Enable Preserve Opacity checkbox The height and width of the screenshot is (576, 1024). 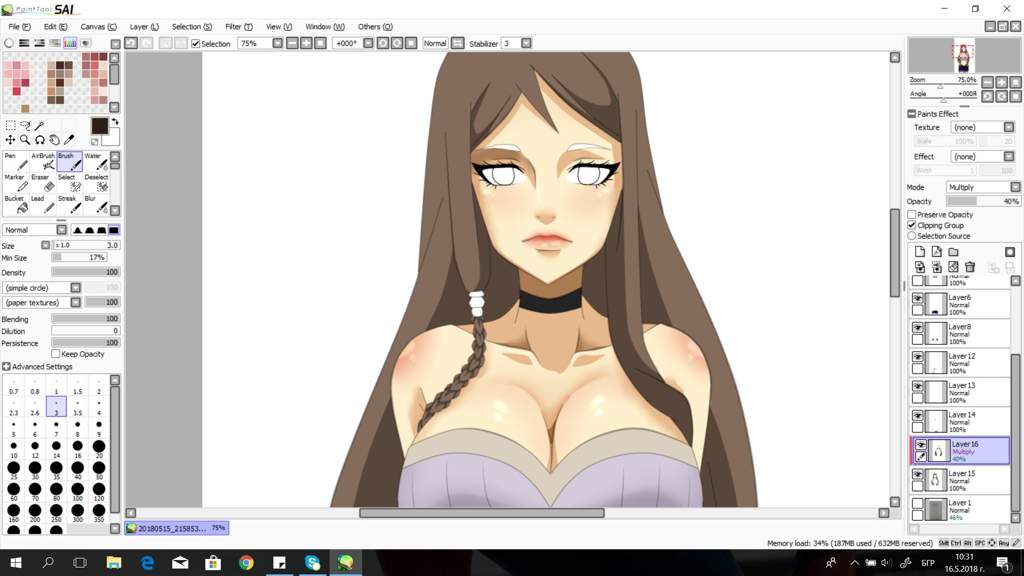tap(912, 214)
